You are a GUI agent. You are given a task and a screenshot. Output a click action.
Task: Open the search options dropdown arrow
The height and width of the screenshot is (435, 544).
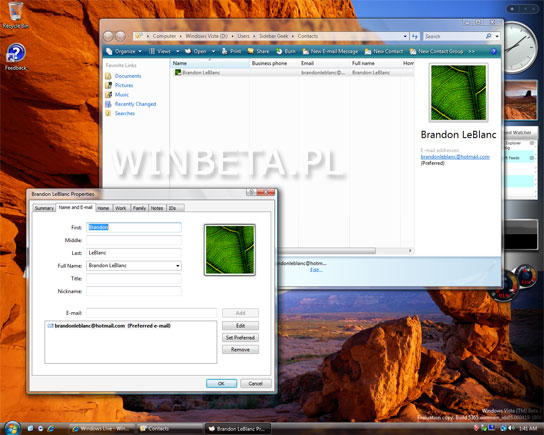pyautogui.click(x=497, y=36)
